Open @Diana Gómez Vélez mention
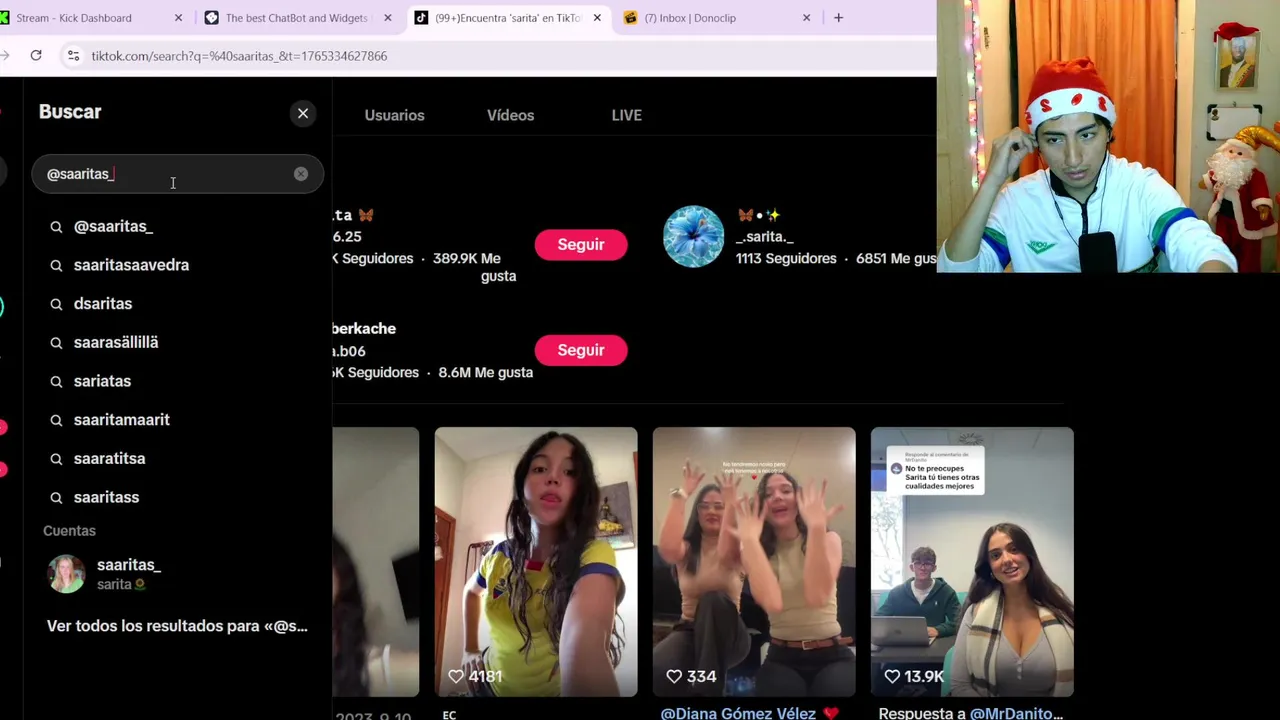 tap(739, 713)
